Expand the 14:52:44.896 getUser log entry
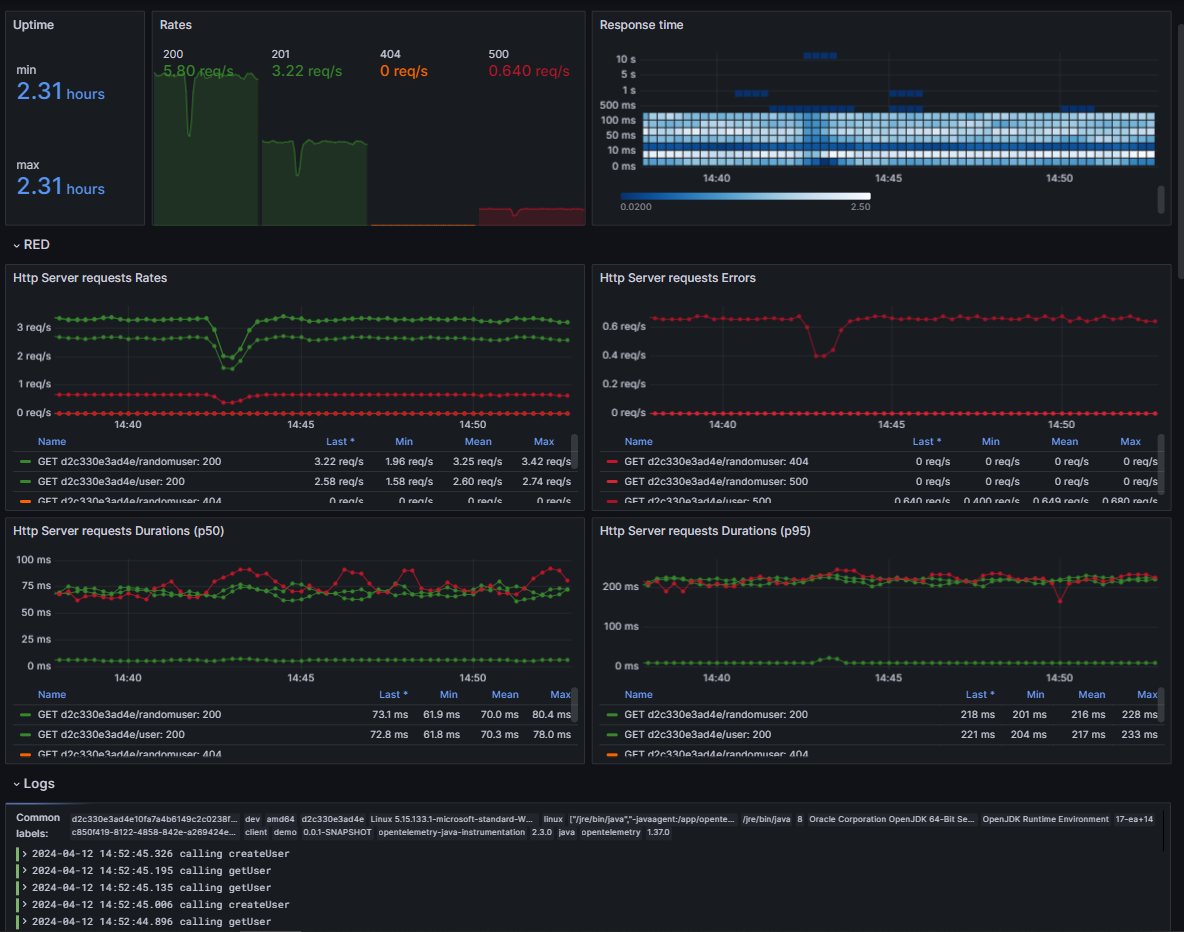The width and height of the screenshot is (1184, 932). [x=24, y=921]
